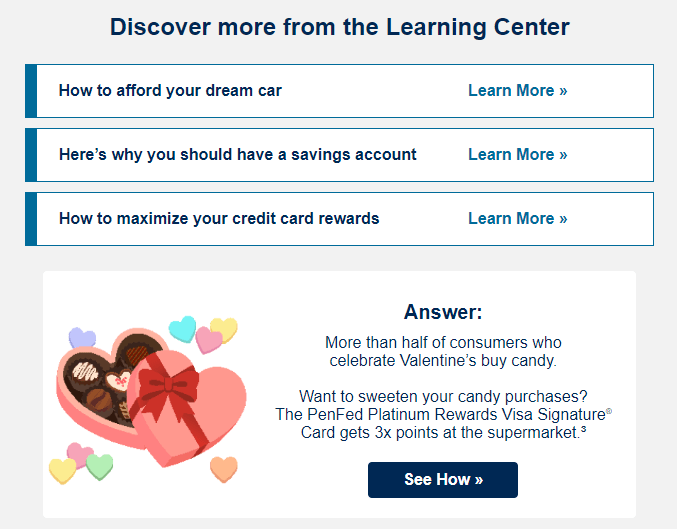Select the savings account article title
Viewport: 677px width, 529px height.
[238, 155]
